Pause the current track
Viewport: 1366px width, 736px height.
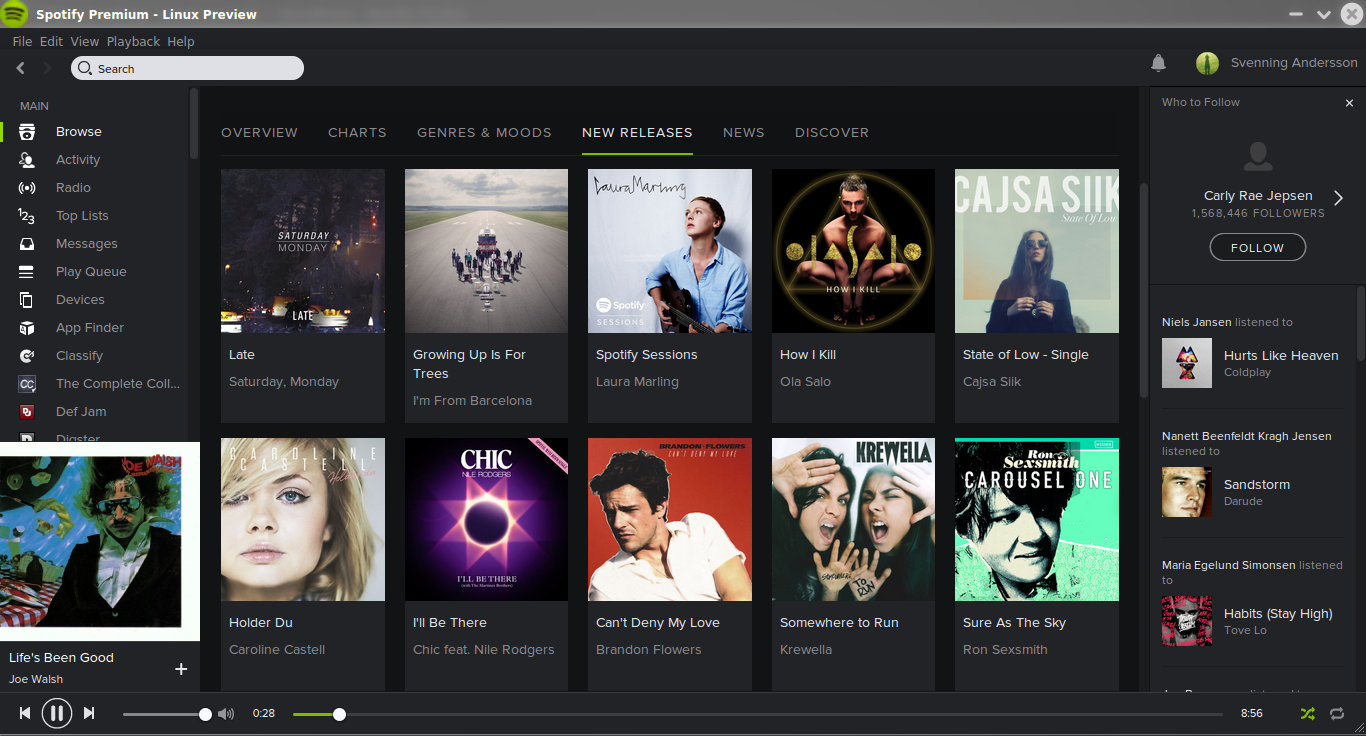(57, 713)
